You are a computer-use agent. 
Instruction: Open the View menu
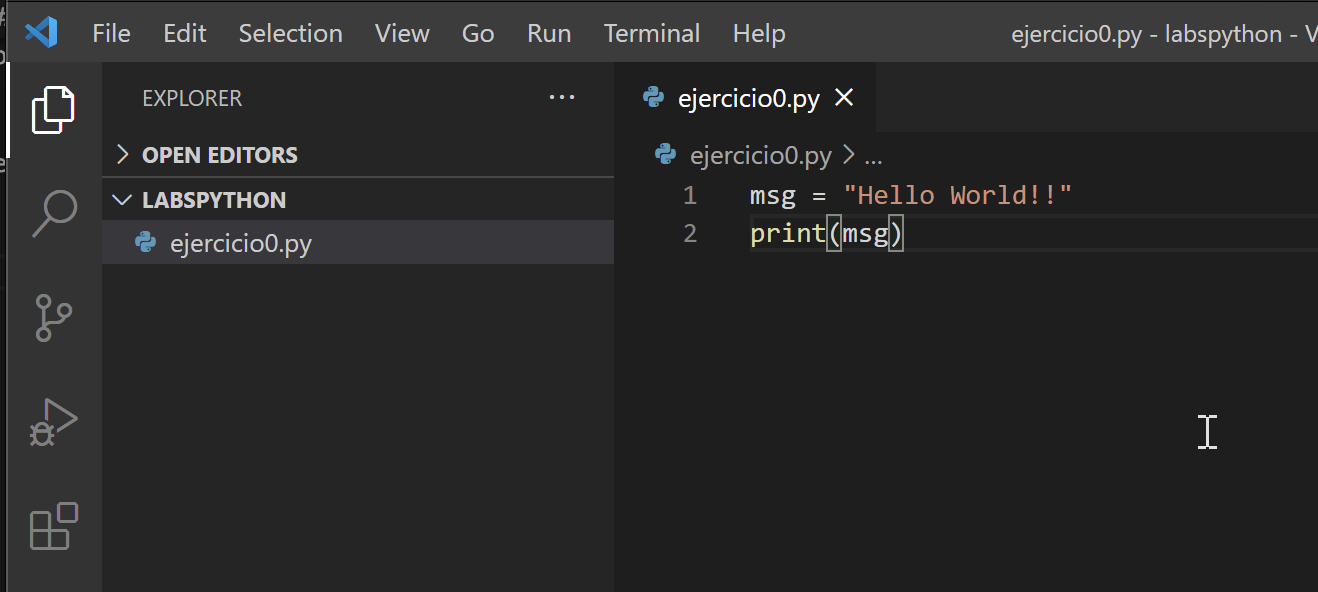click(402, 33)
